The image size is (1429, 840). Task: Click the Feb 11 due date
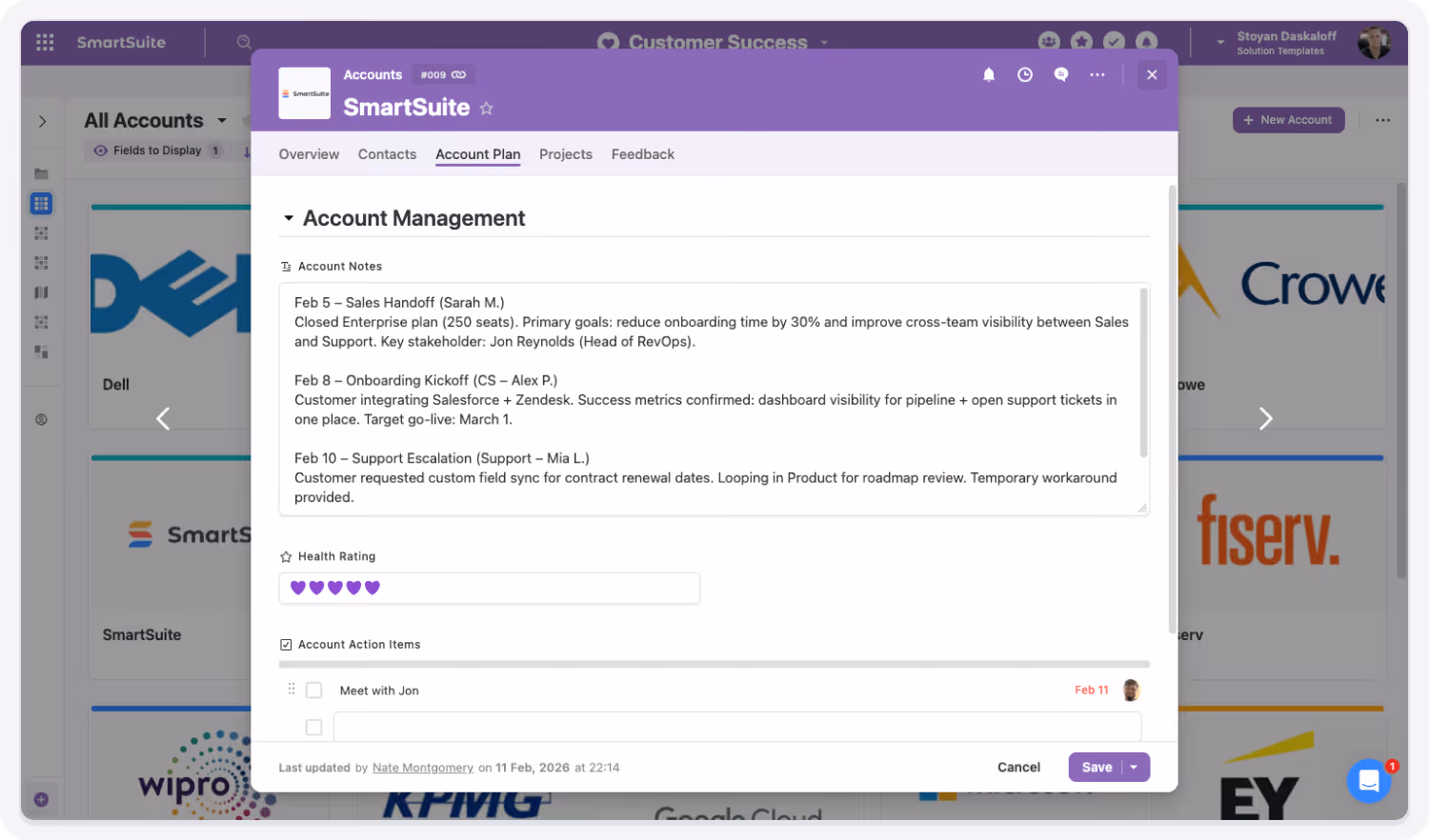click(x=1092, y=690)
